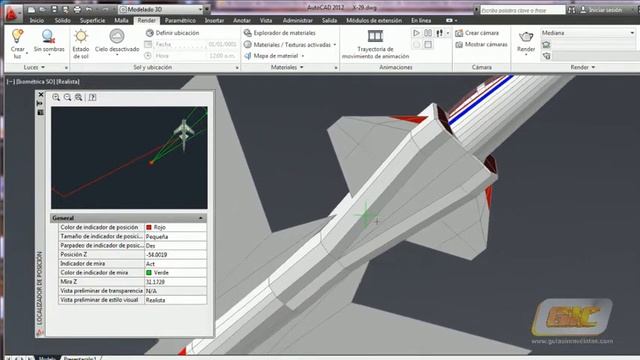Click Crear cámara
Viewport: 640px width, 360px height.
coord(477,33)
